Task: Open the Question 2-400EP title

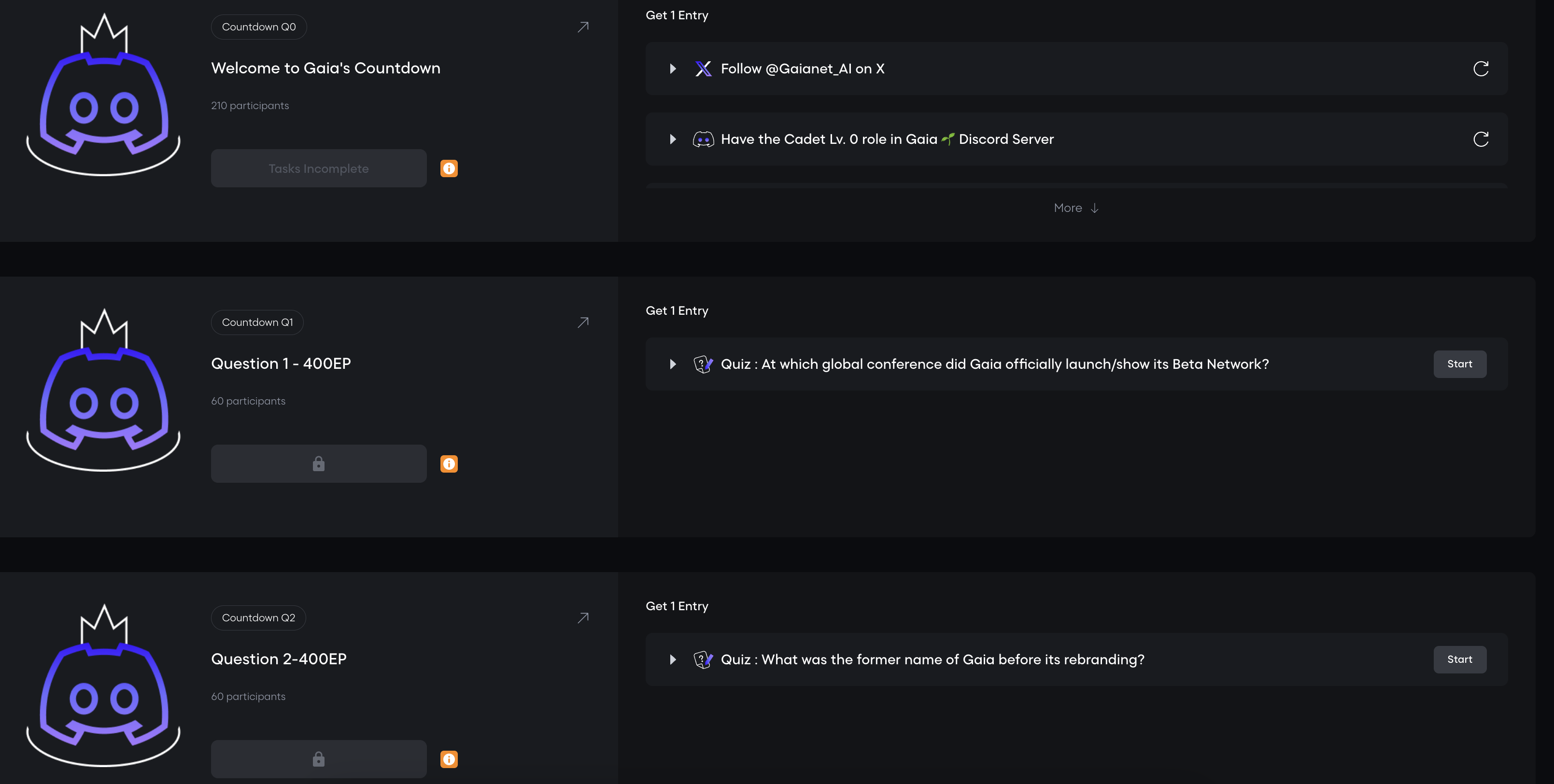Action: point(279,659)
